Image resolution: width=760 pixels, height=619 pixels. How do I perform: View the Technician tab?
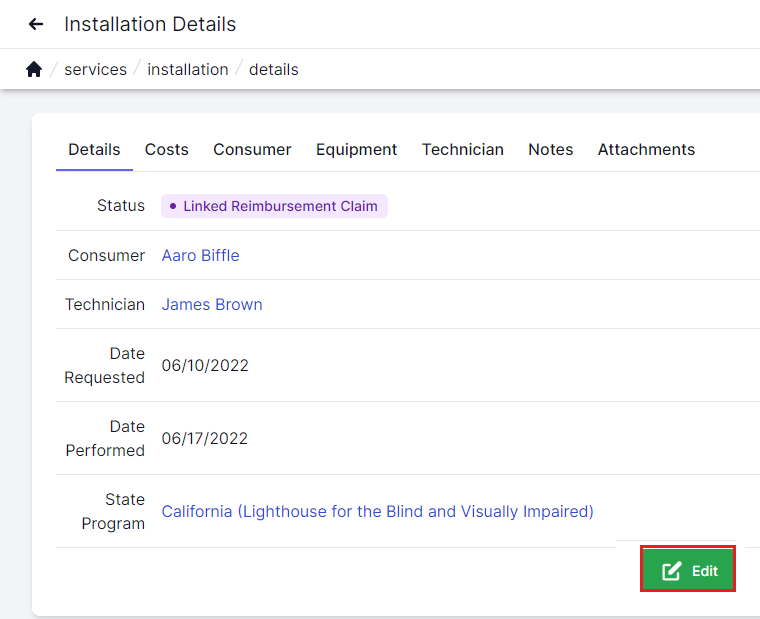coord(462,149)
